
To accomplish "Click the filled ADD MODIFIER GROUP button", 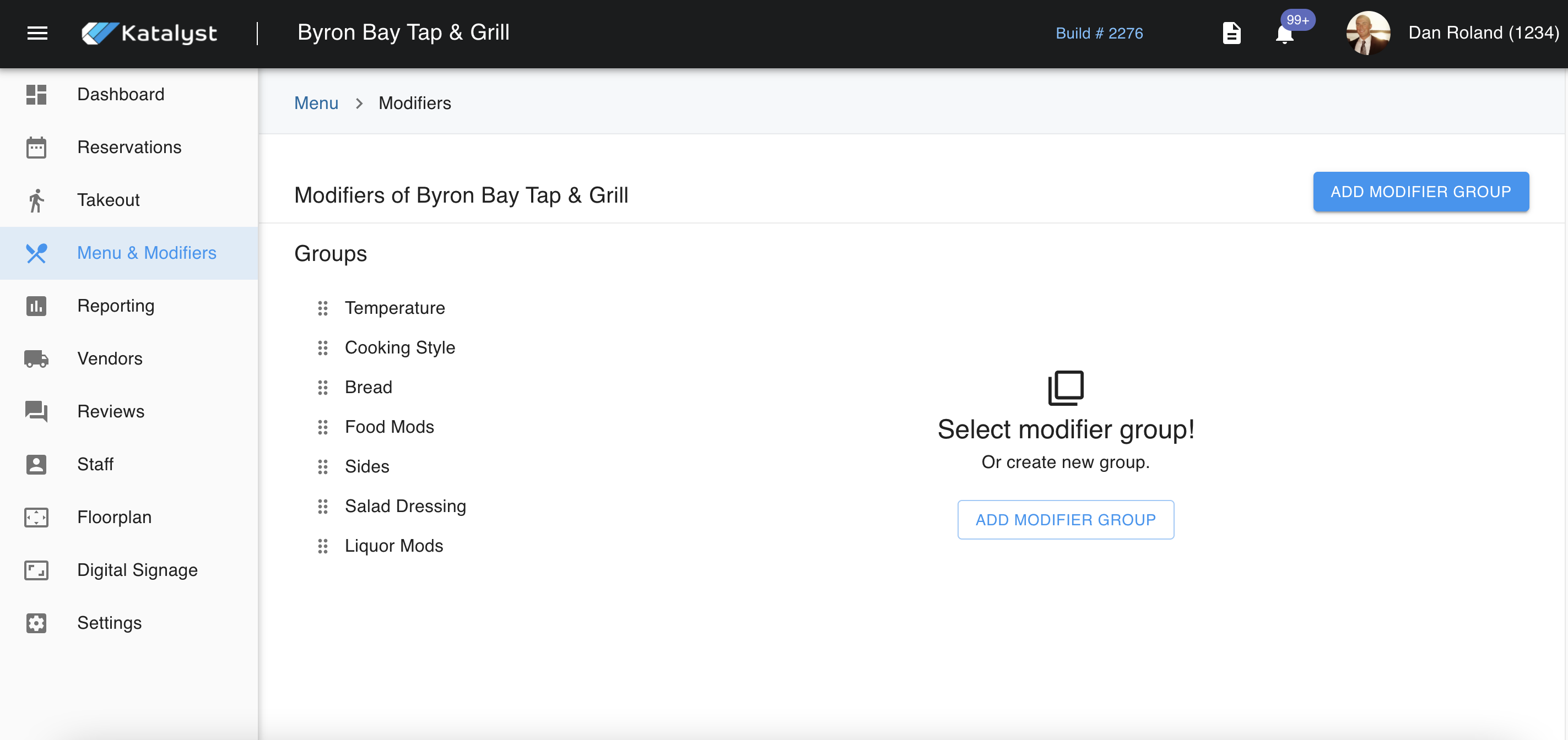I will [x=1420, y=192].
